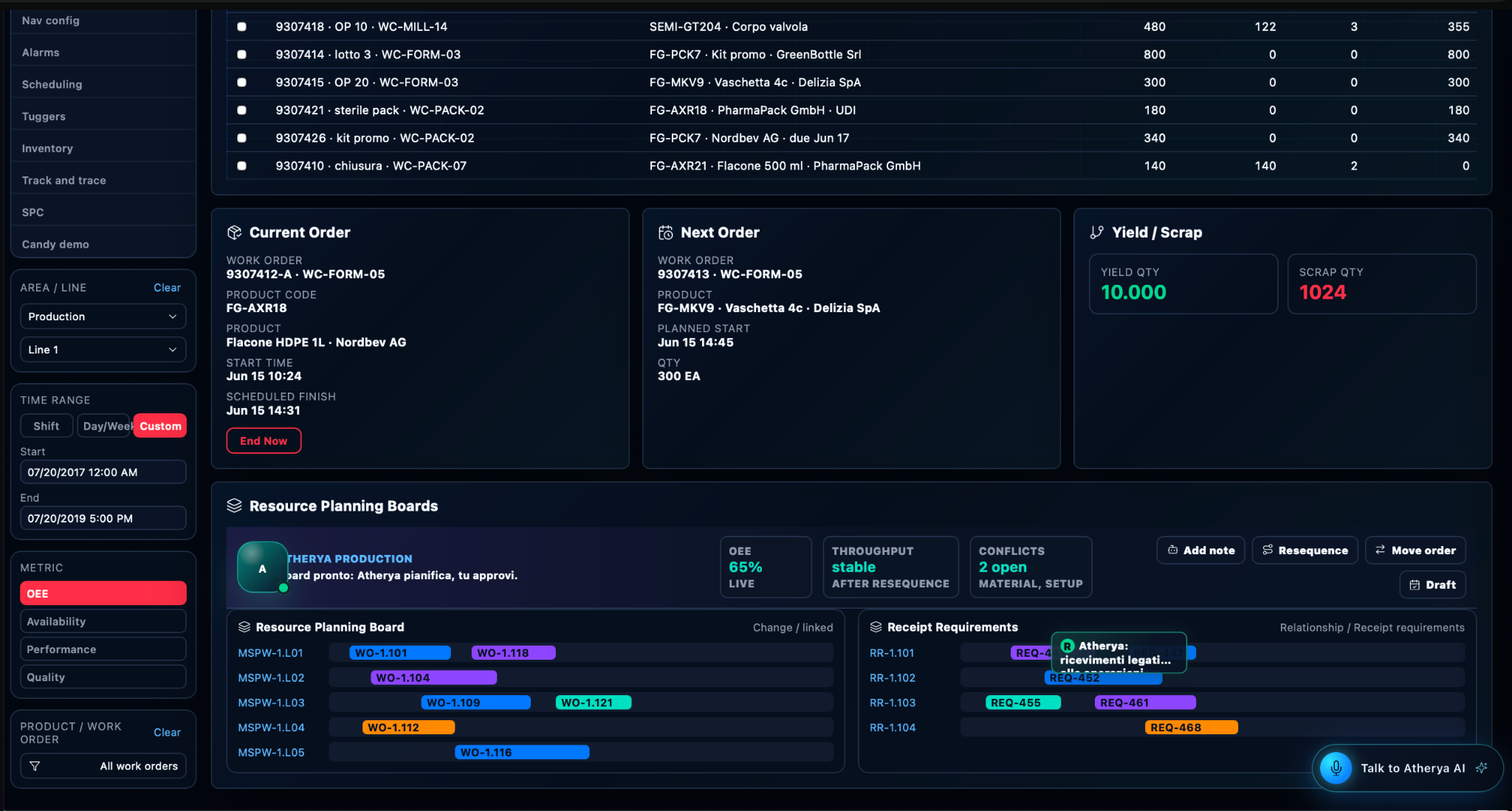The height and width of the screenshot is (811, 1512).
Task: Select the WO-1.112 orange bar
Action: click(x=408, y=728)
